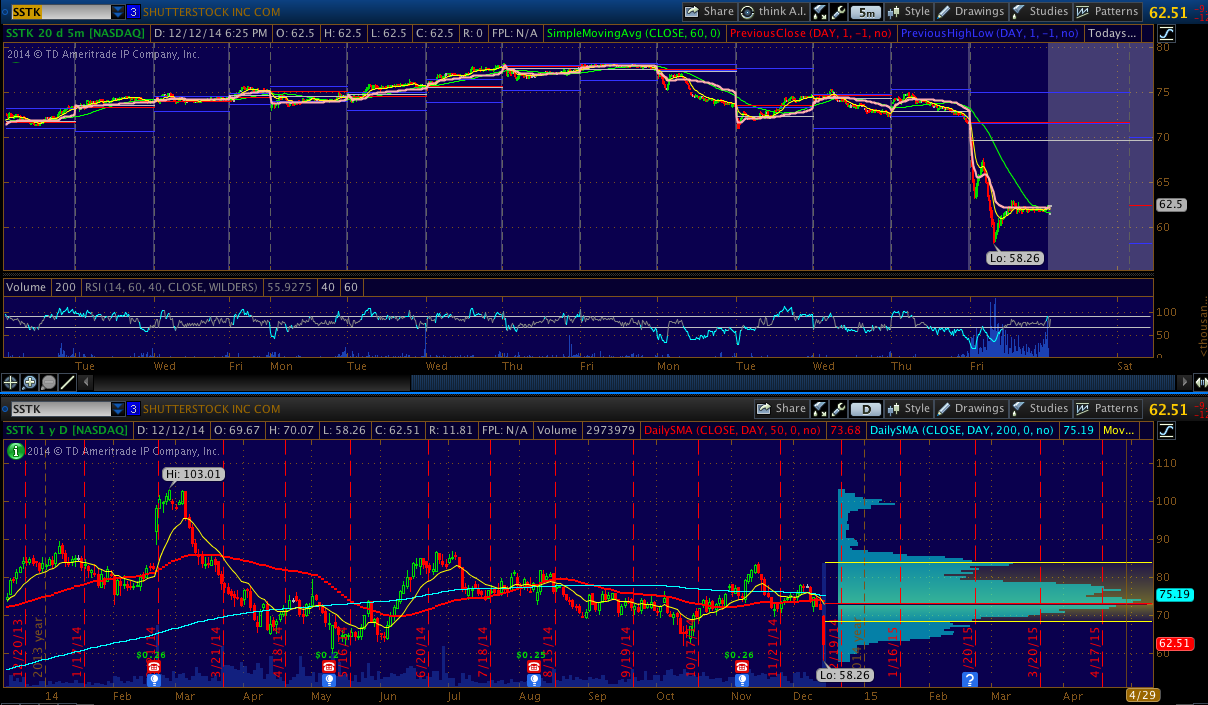Open upper chart settings wrench icon

click(x=839, y=12)
